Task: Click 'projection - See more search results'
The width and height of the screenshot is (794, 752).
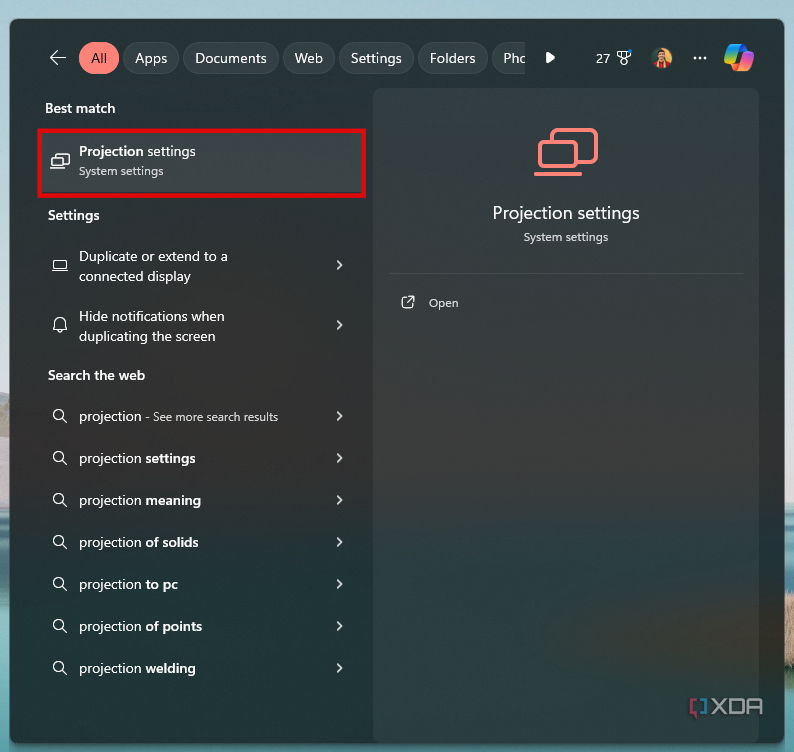Action: (178, 416)
